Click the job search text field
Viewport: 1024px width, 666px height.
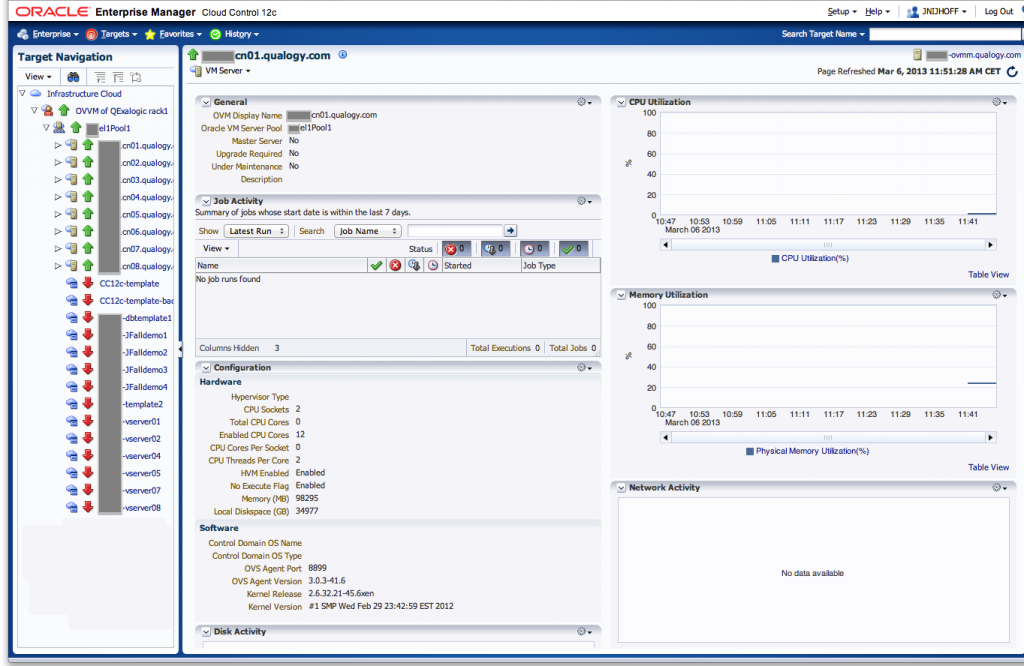[455, 230]
